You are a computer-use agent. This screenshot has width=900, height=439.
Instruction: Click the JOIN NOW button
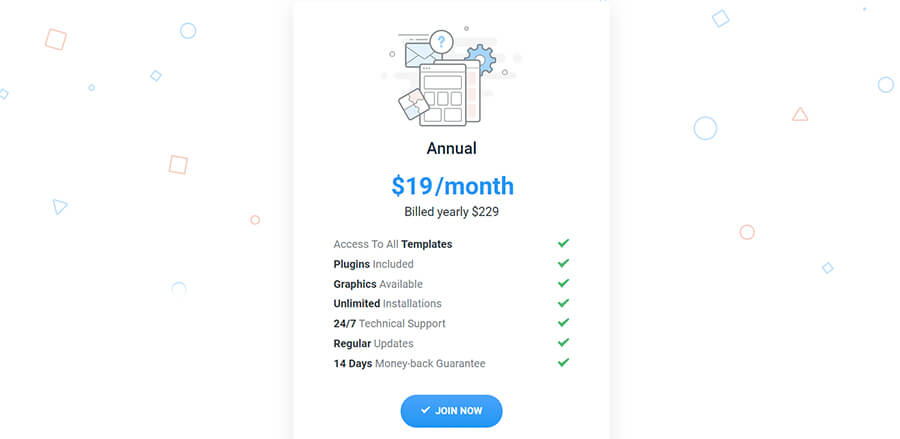tap(451, 411)
